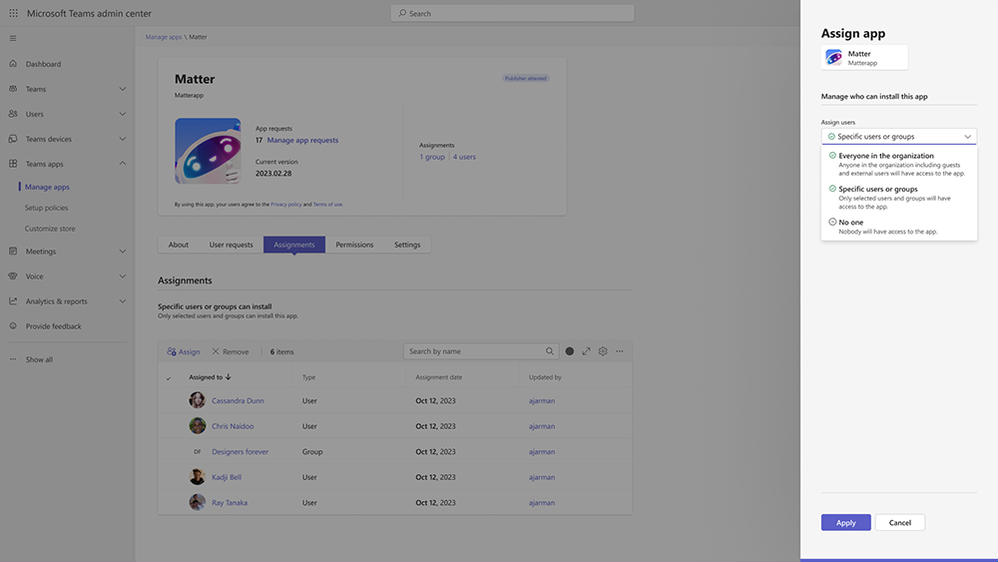The height and width of the screenshot is (562, 998).
Task: Expand the Analytics & reports chevron
Action: (x=122, y=301)
